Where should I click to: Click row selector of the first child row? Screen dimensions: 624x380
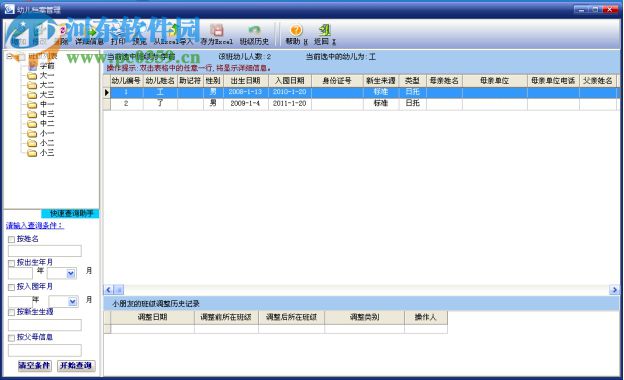point(107,92)
